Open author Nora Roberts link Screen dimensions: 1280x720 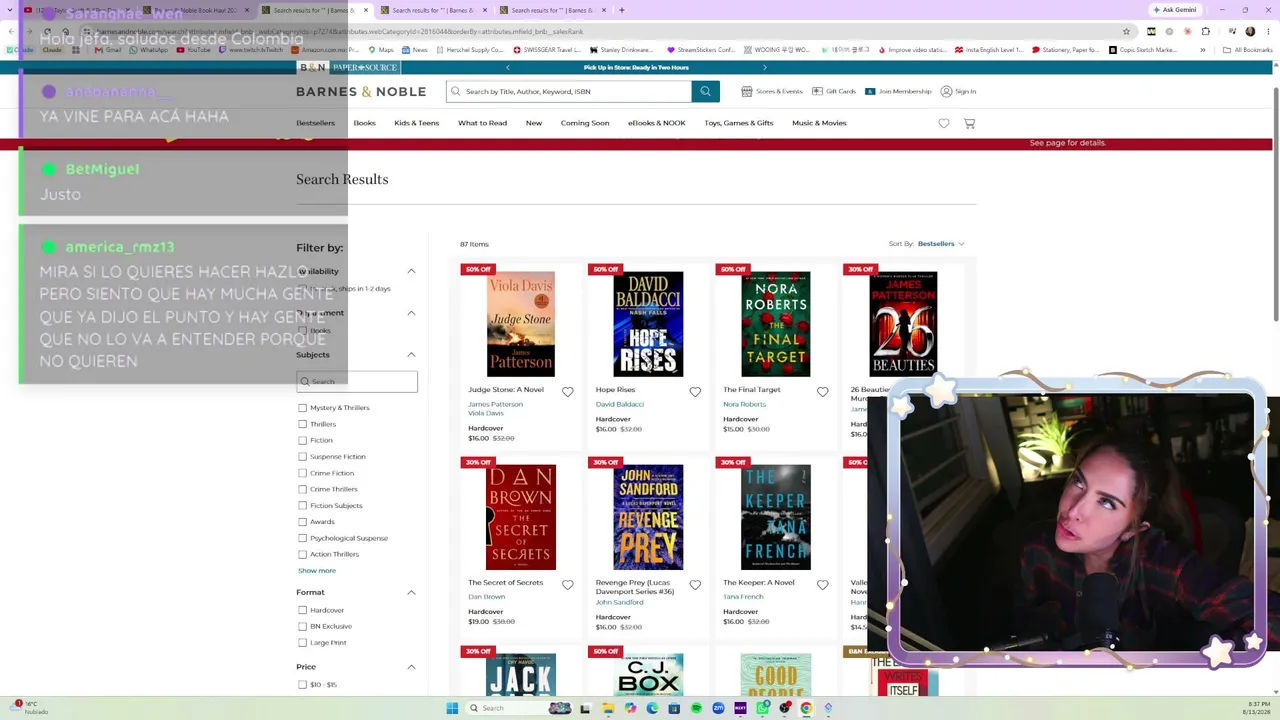coord(744,404)
